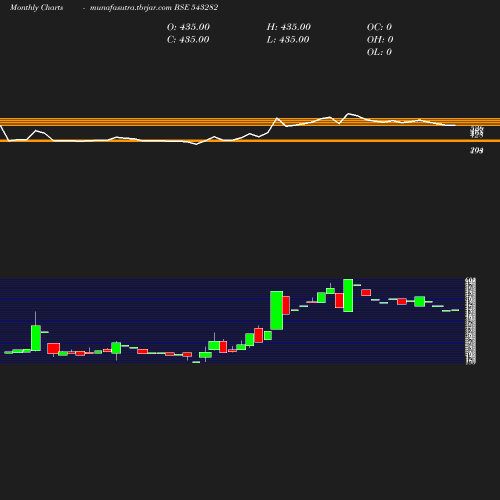Click the munafasutra.tbrjar.com BSE source label

pyautogui.click(x=154, y=8)
